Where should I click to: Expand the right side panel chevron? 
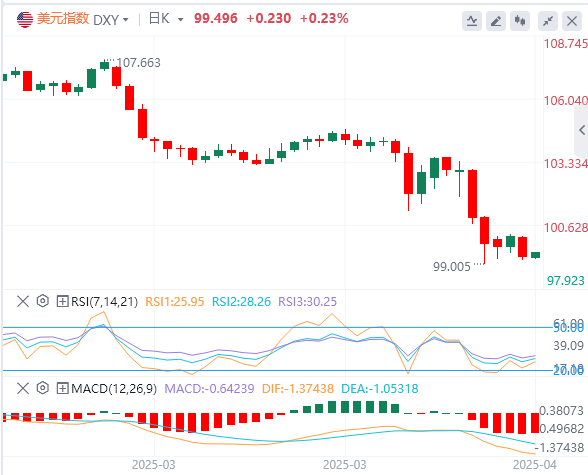(582, 130)
